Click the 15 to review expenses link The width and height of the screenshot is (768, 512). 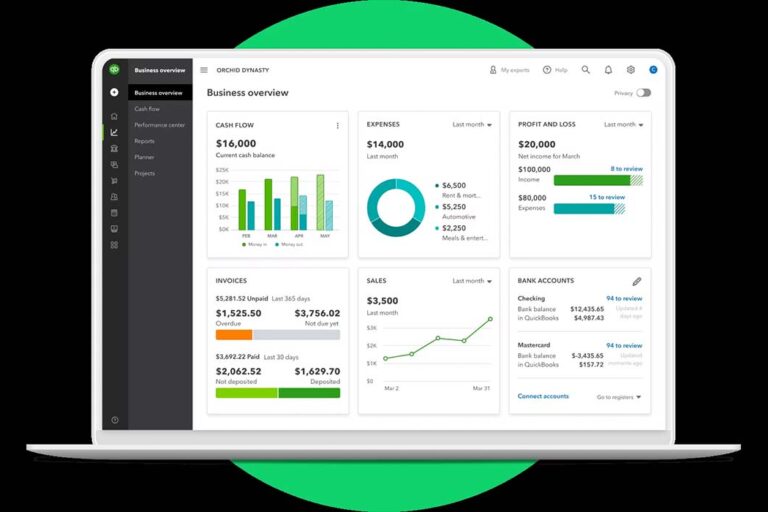pos(607,197)
